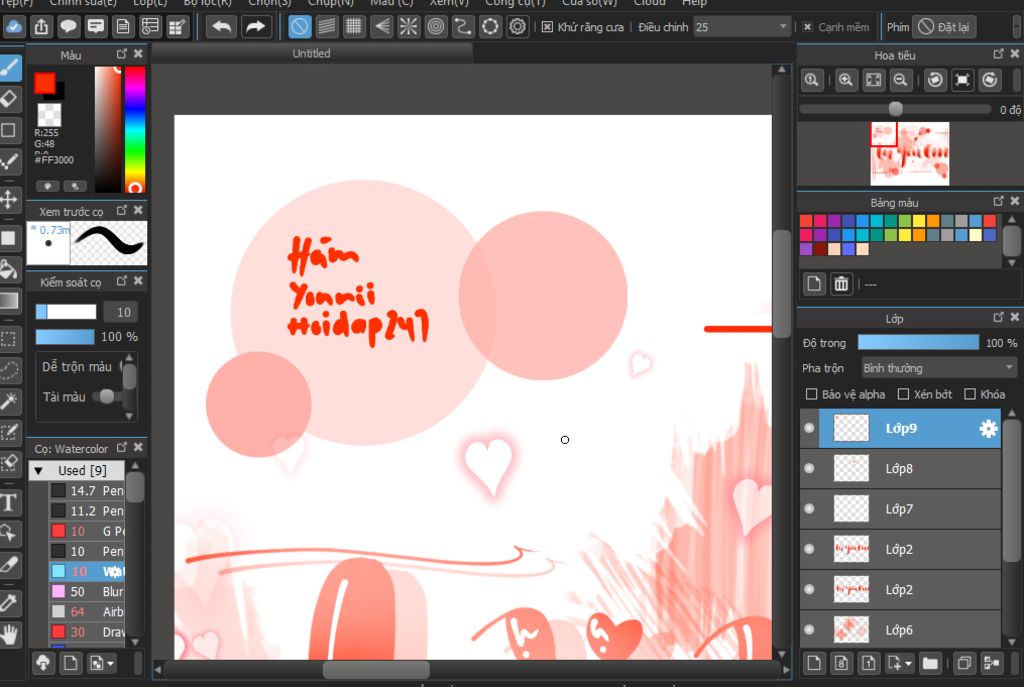Viewport: 1024px width, 687px height.
Task: Click the canvas horizontal scrollbar
Action: [x=376, y=669]
